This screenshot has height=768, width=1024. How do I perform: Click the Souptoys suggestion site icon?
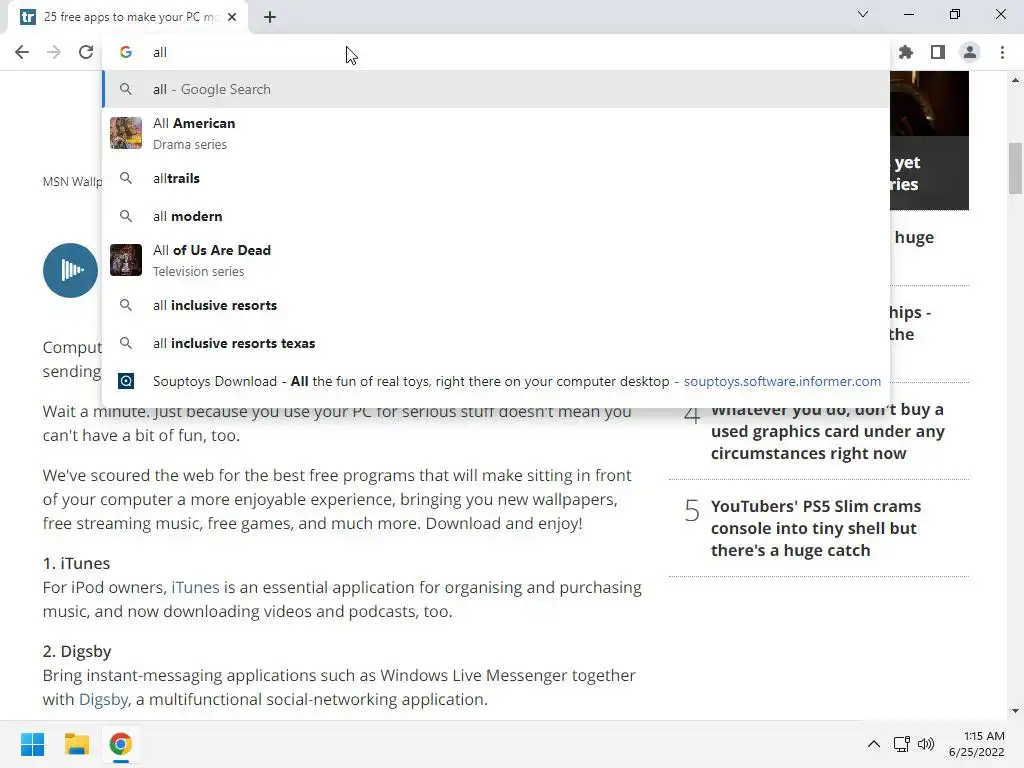click(x=126, y=381)
